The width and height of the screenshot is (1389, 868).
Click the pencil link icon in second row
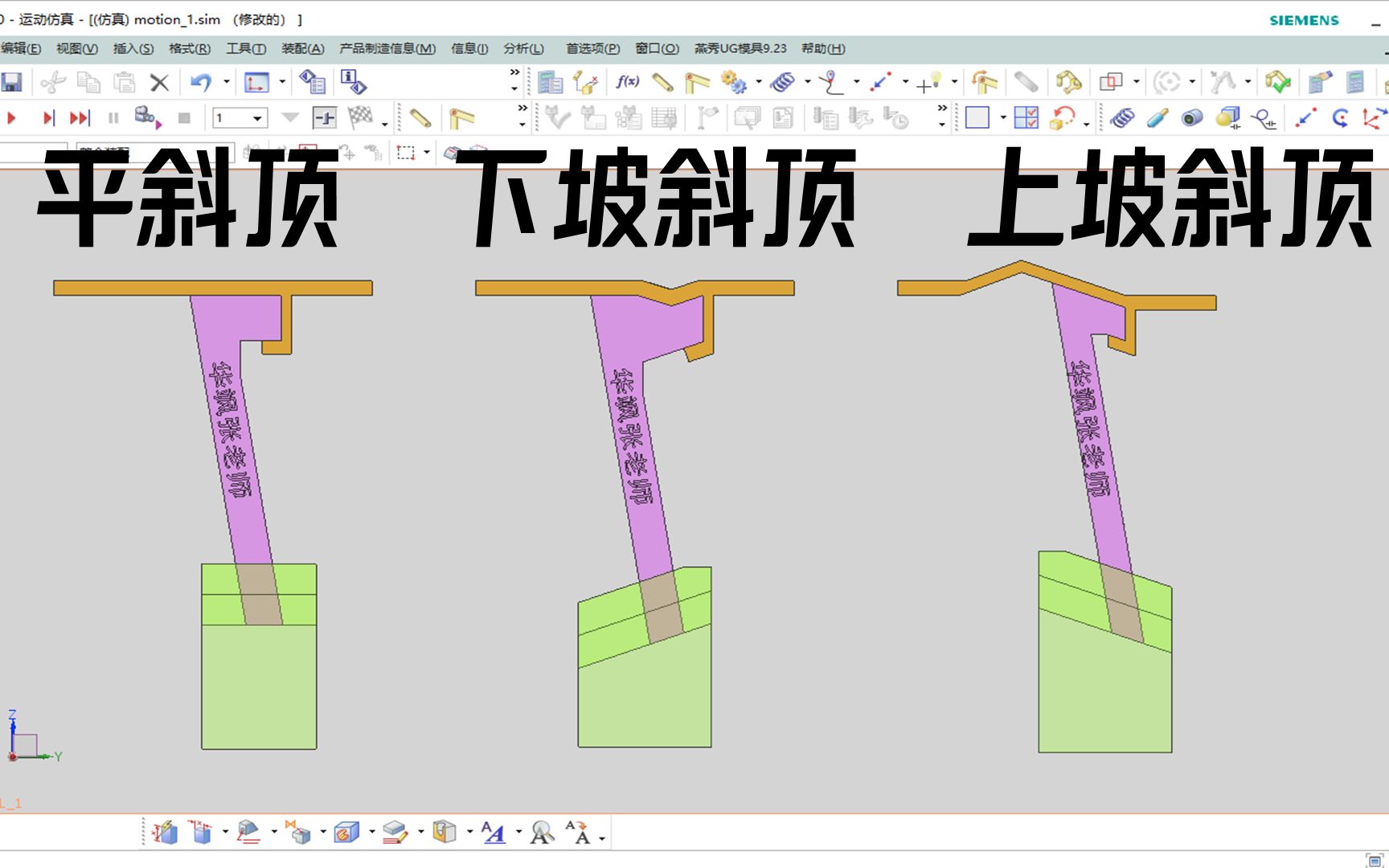coord(420,118)
